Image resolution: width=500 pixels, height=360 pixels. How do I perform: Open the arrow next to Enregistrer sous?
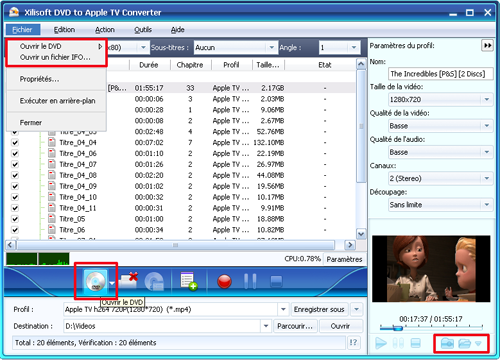click(356, 309)
